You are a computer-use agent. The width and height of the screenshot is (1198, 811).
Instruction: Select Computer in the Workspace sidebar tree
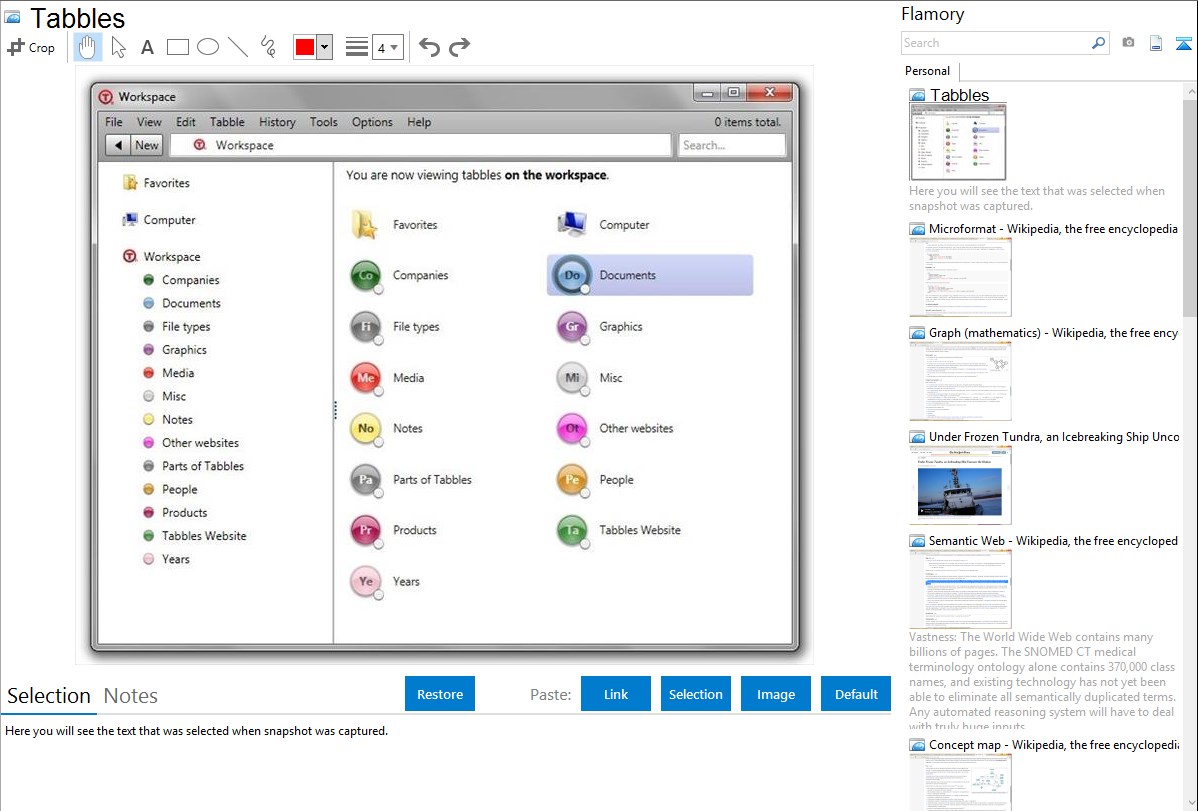[x=159, y=220]
